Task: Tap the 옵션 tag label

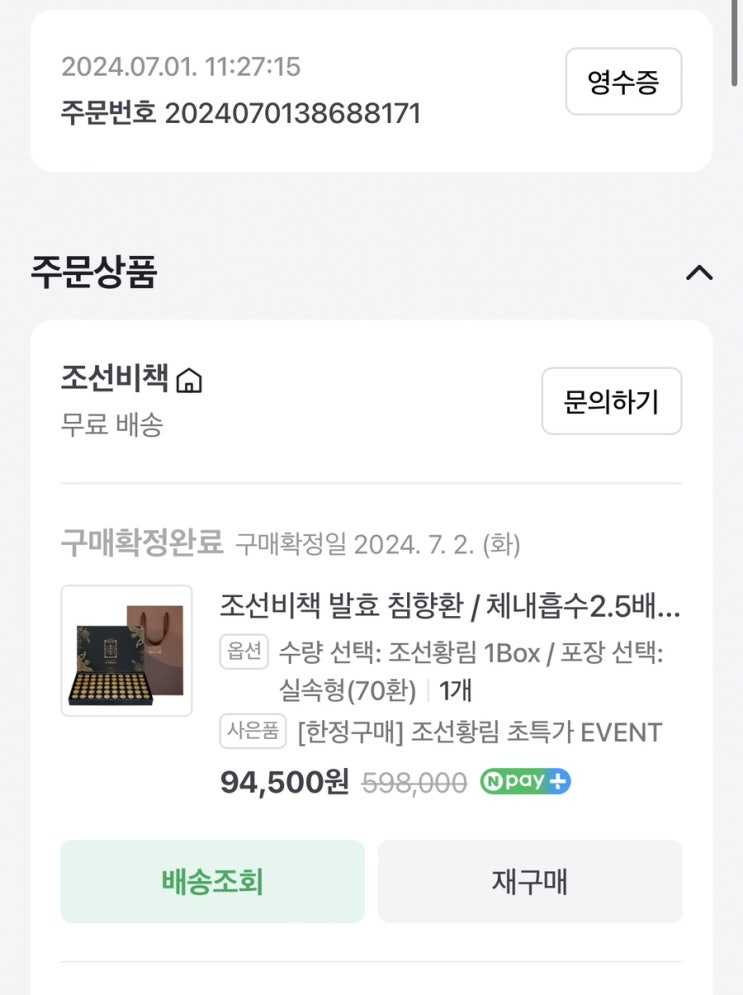Action: pos(244,652)
